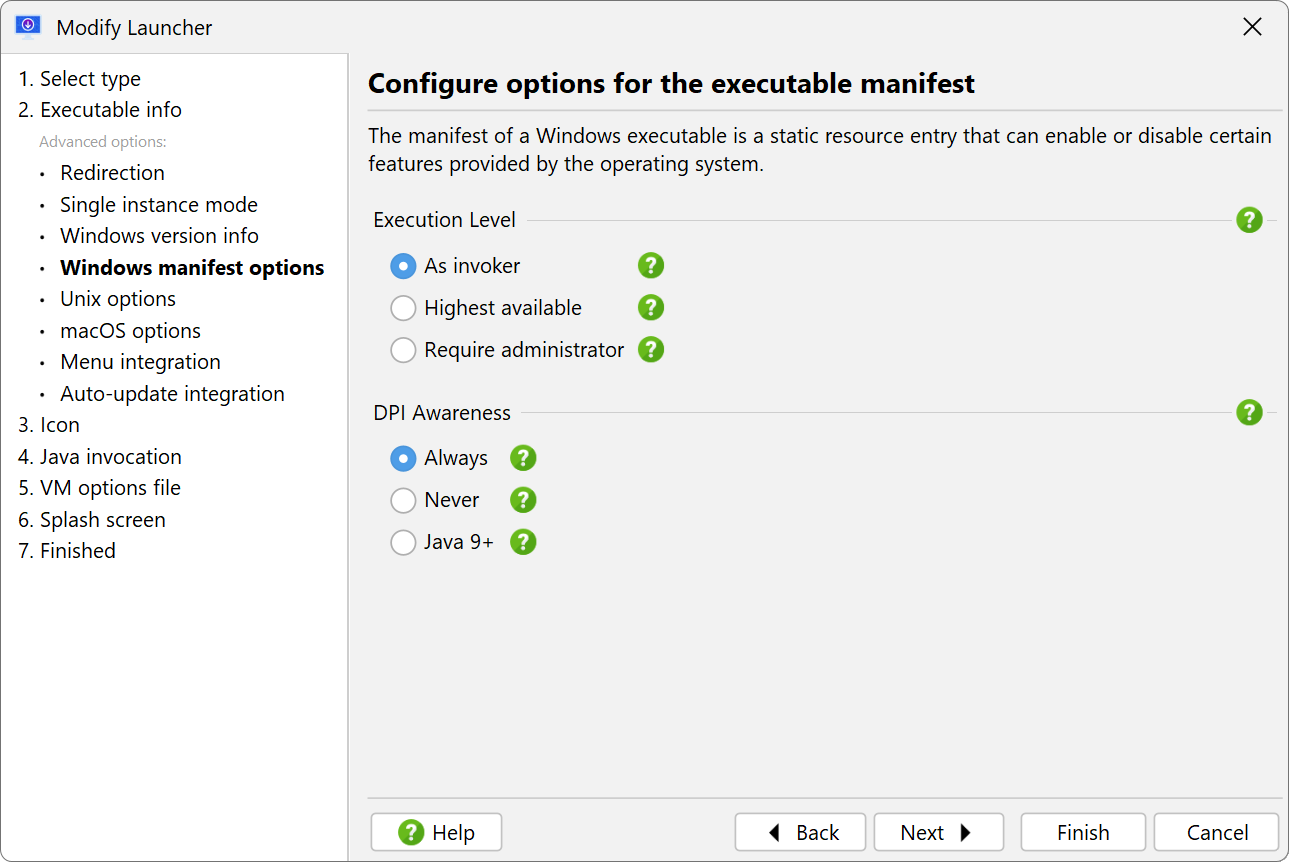Go to Redirection advanced options
Image resolution: width=1289 pixels, height=862 pixels.
112,173
